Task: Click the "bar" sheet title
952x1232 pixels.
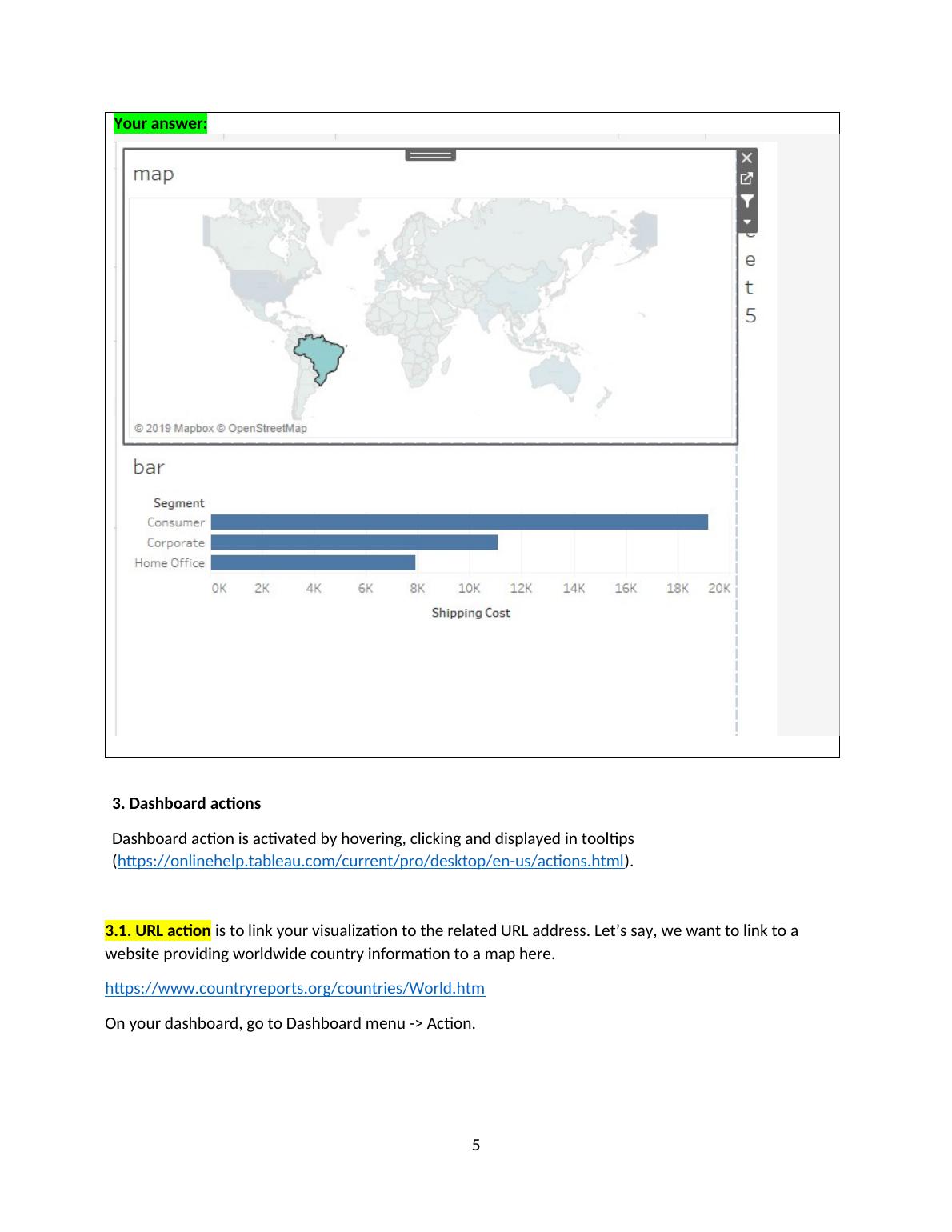Action: [149, 467]
